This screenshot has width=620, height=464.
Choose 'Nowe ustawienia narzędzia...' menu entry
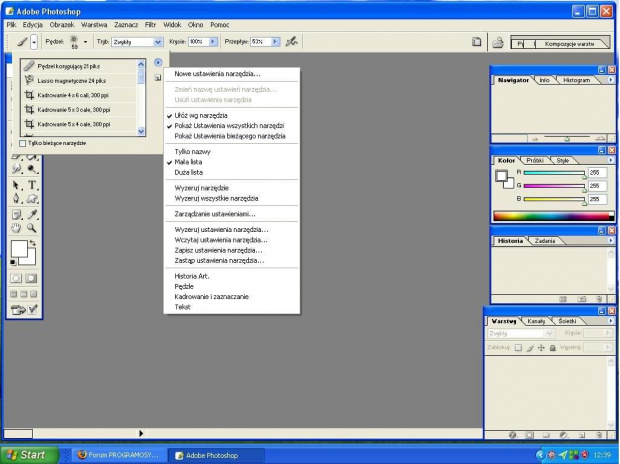pyautogui.click(x=232, y=74)
